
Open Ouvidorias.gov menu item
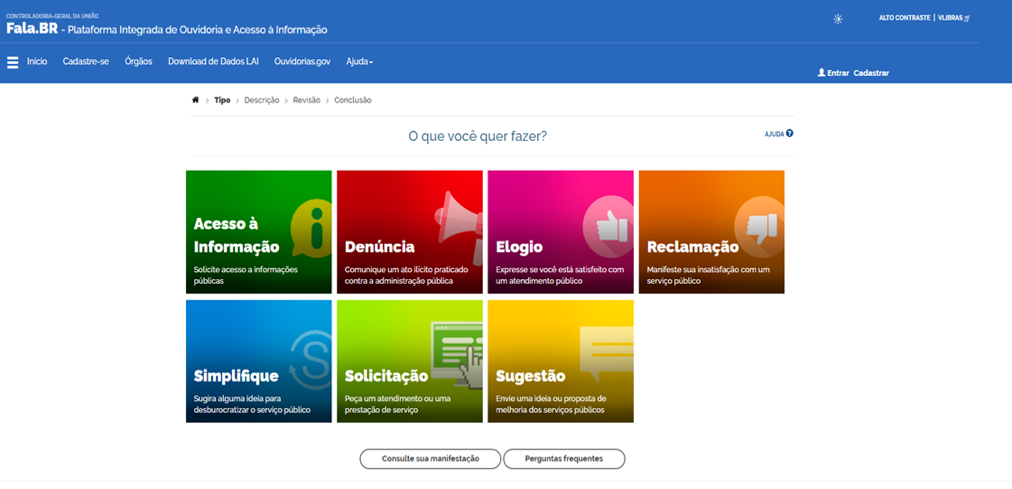click(x=302, y=62)
